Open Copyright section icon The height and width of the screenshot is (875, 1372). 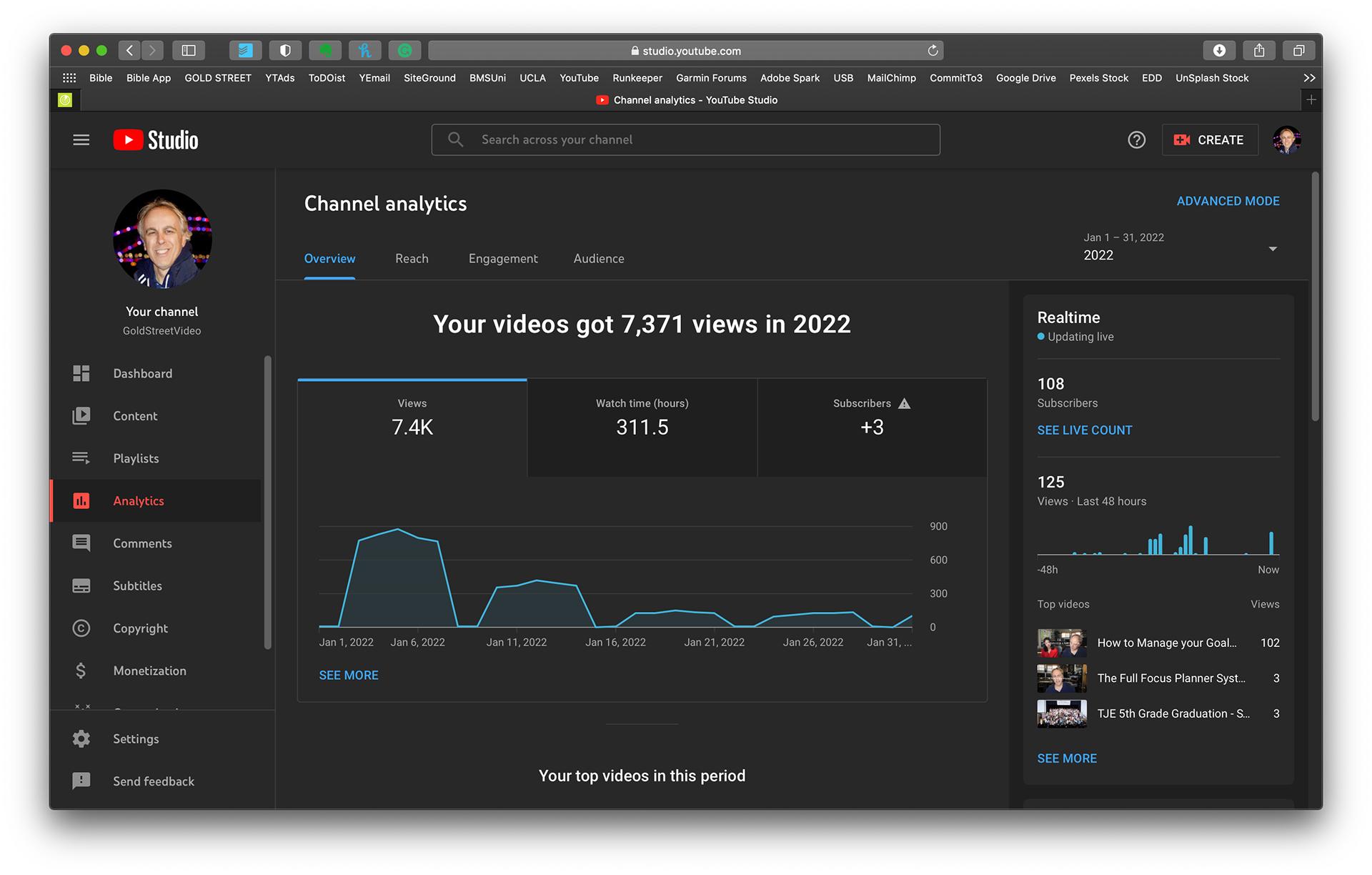[81, 628]
